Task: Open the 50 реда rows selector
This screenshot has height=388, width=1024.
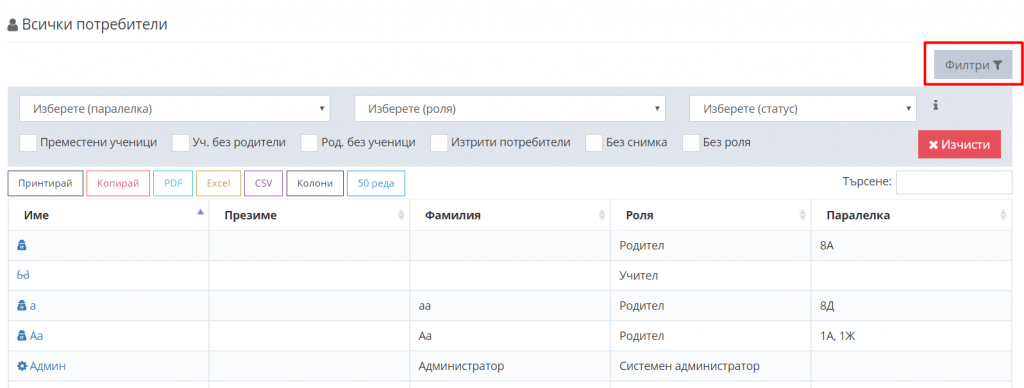Action: click(x=376, y=184)
